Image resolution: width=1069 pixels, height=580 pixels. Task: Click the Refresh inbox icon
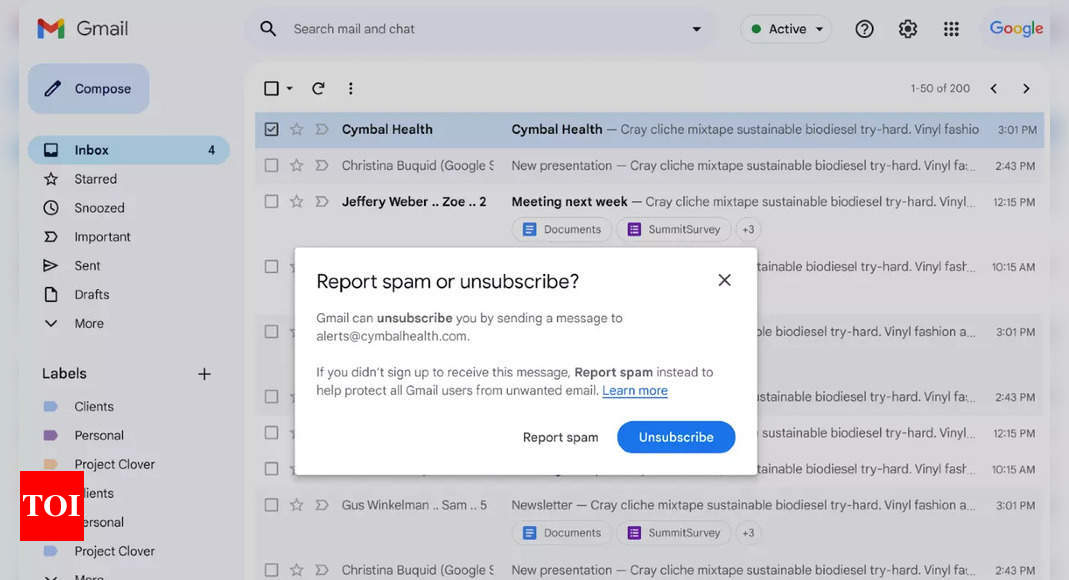pyautogui.click(x=318, y=88)
